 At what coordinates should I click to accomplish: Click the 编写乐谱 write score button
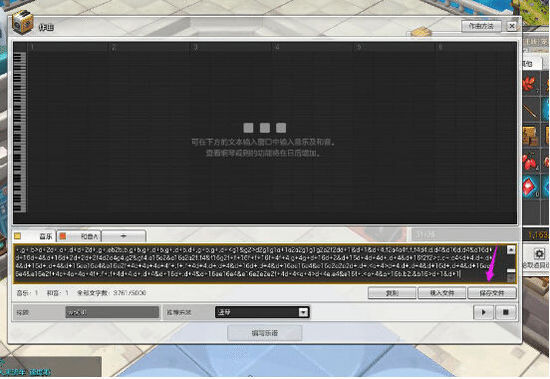tap(264, 333)
